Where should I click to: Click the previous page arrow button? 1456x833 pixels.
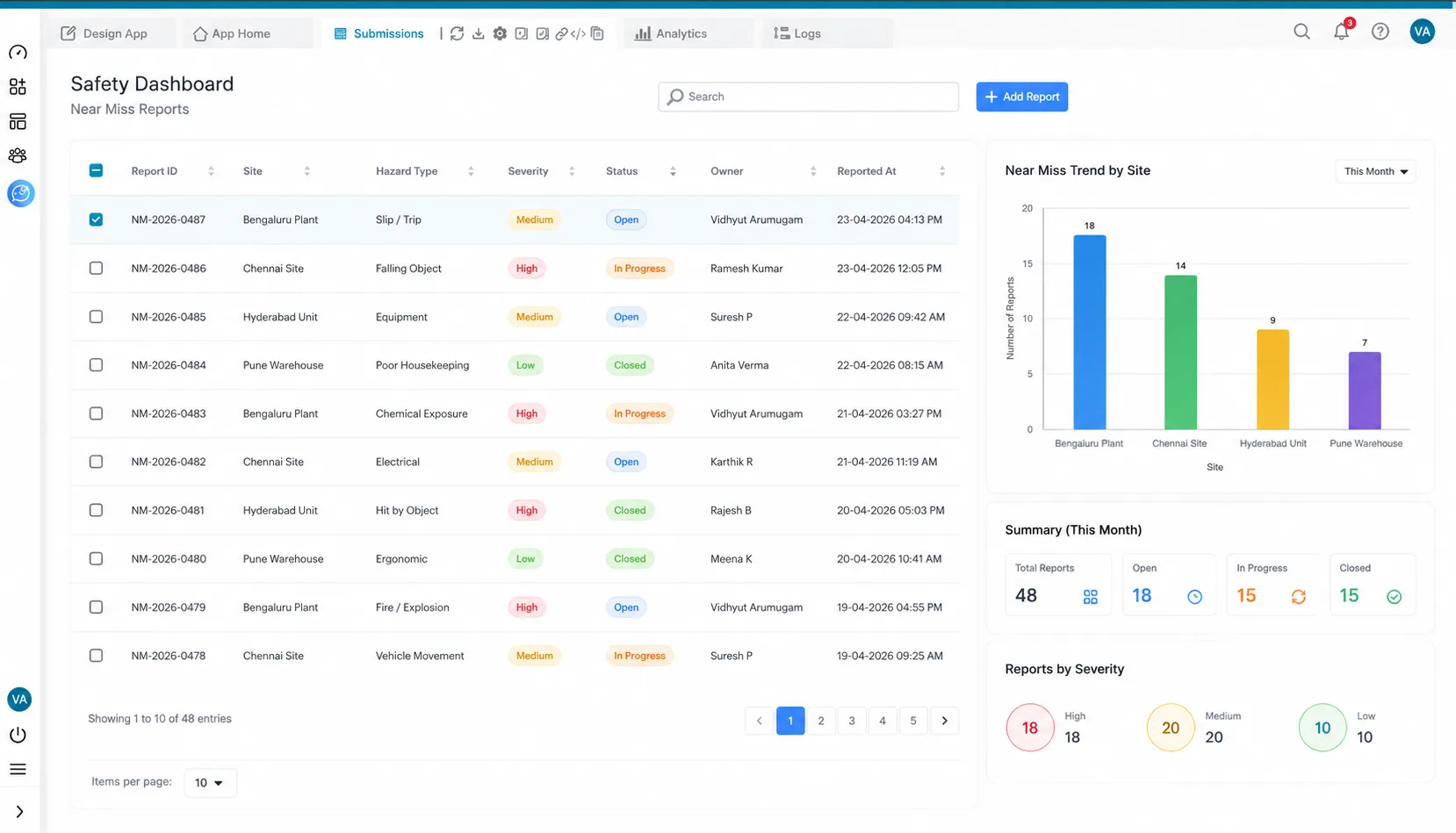[x=759, y=721]
